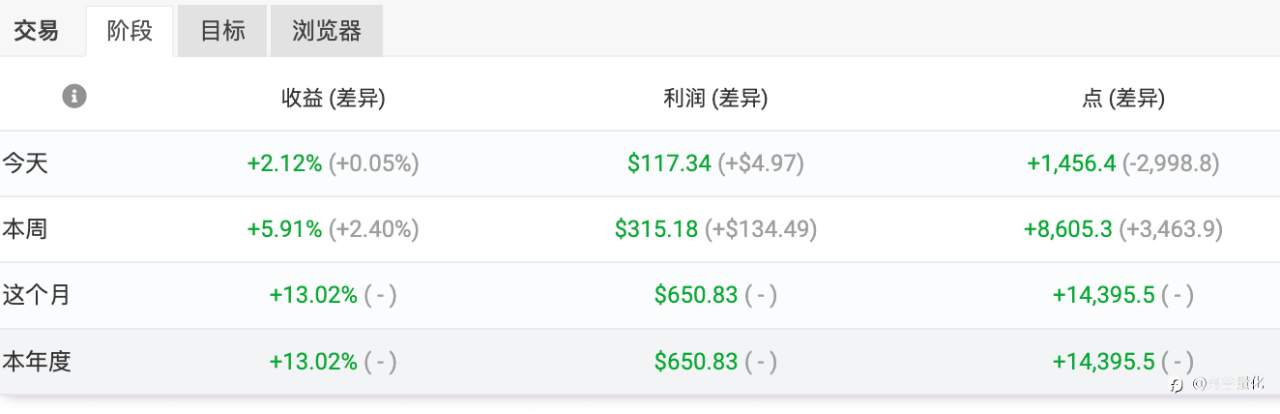Open the 浏览器 tab
Viewport: 1280px width, 414px height.
[x=326, y=31]
